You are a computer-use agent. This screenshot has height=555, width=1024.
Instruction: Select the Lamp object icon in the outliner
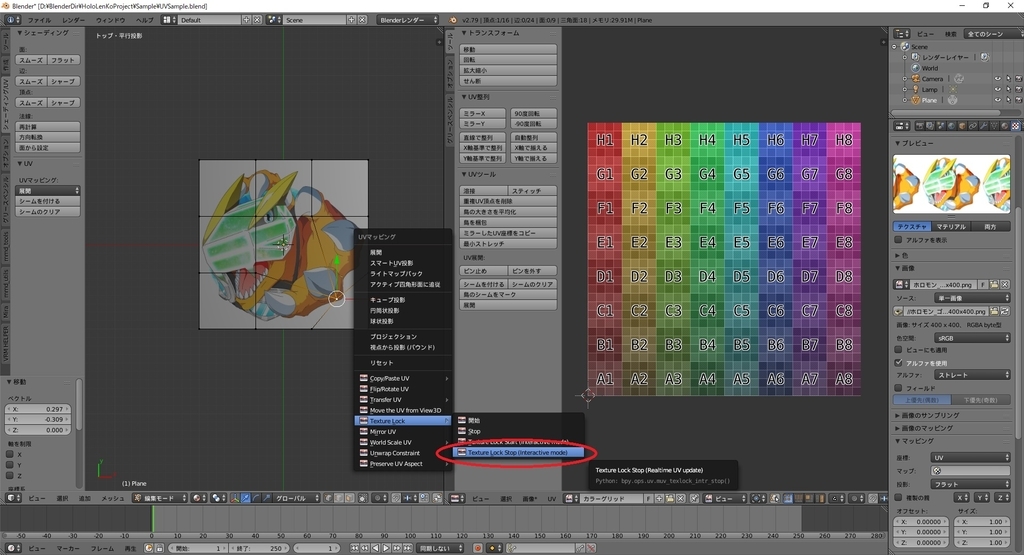tap(916, 89)
